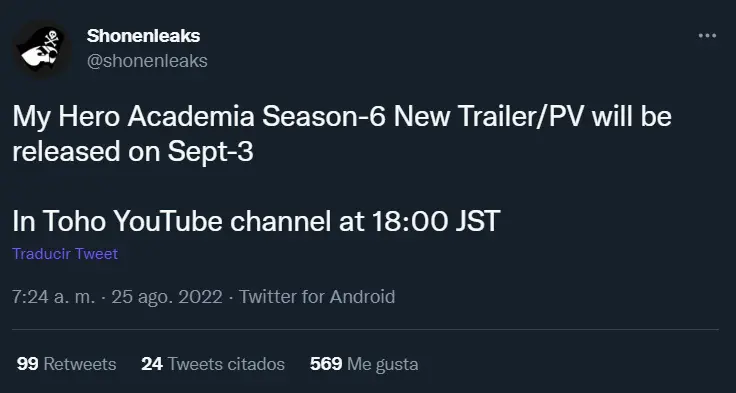The width and height of the screenshot is (736, 393).
Task: Click the '18:00 JST' time in tweet
Action: click(x=436, y=221)
